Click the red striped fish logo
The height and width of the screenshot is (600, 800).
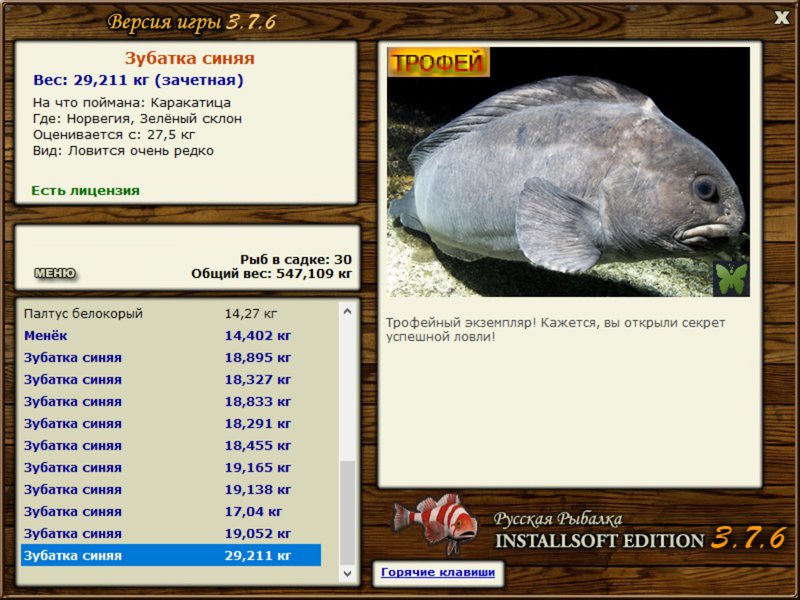point(435,523)
